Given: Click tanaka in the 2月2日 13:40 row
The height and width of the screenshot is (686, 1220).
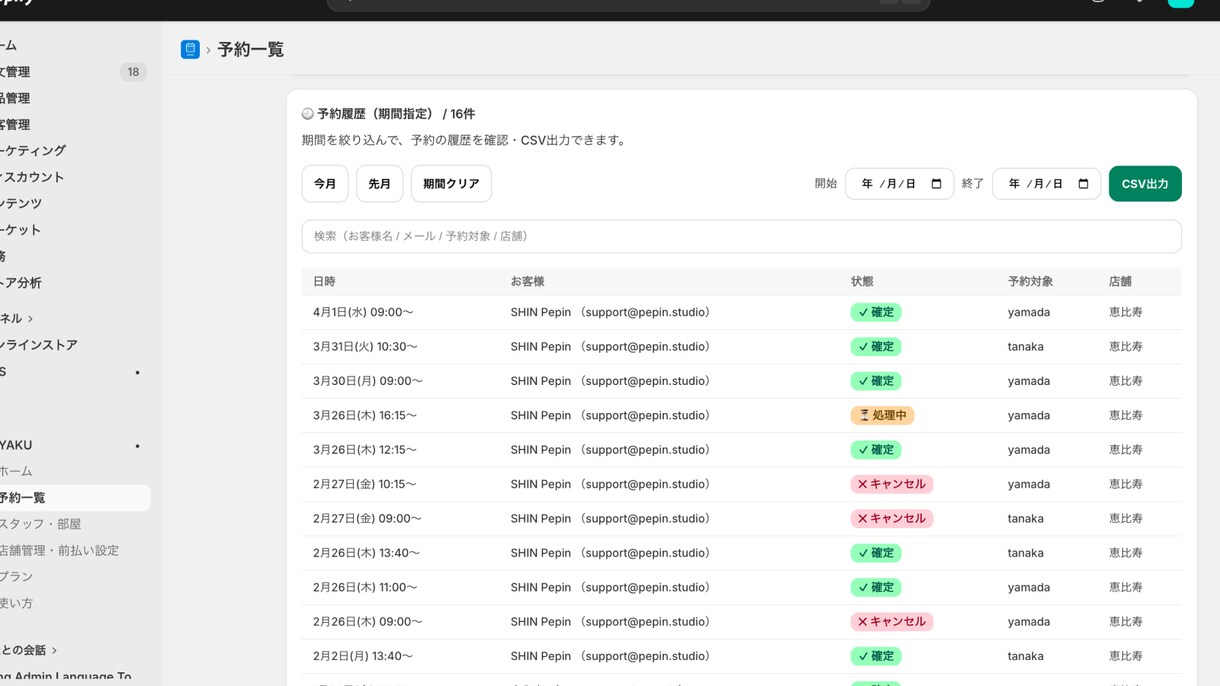Looking at the screenshot, I should coord(1026,656).
